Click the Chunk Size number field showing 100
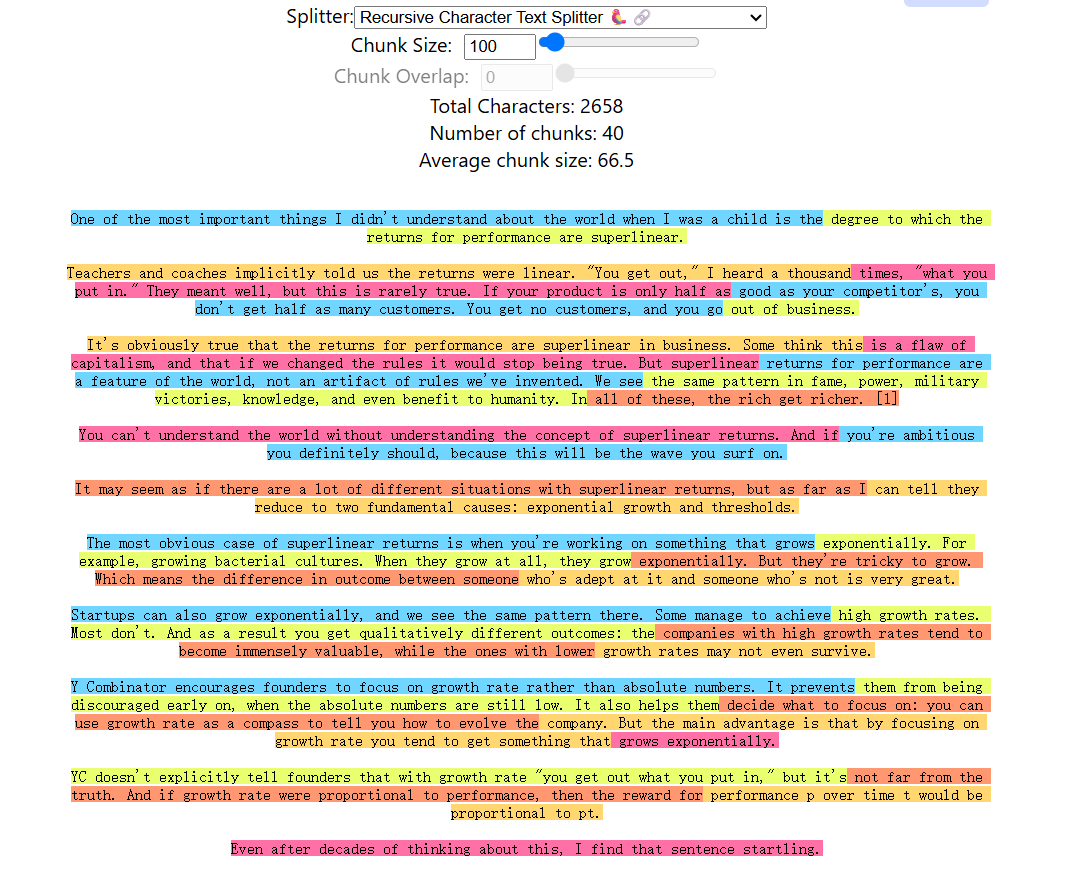Viewport: 1085px width, 870px height. coord(499,46)
